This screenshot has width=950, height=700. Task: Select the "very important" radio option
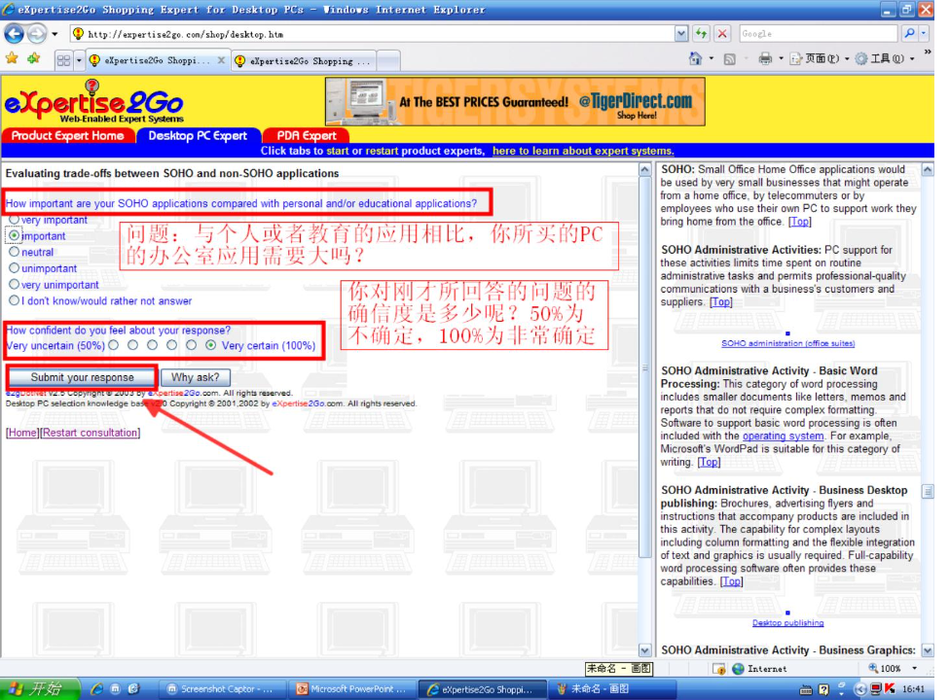pos(14,219)
